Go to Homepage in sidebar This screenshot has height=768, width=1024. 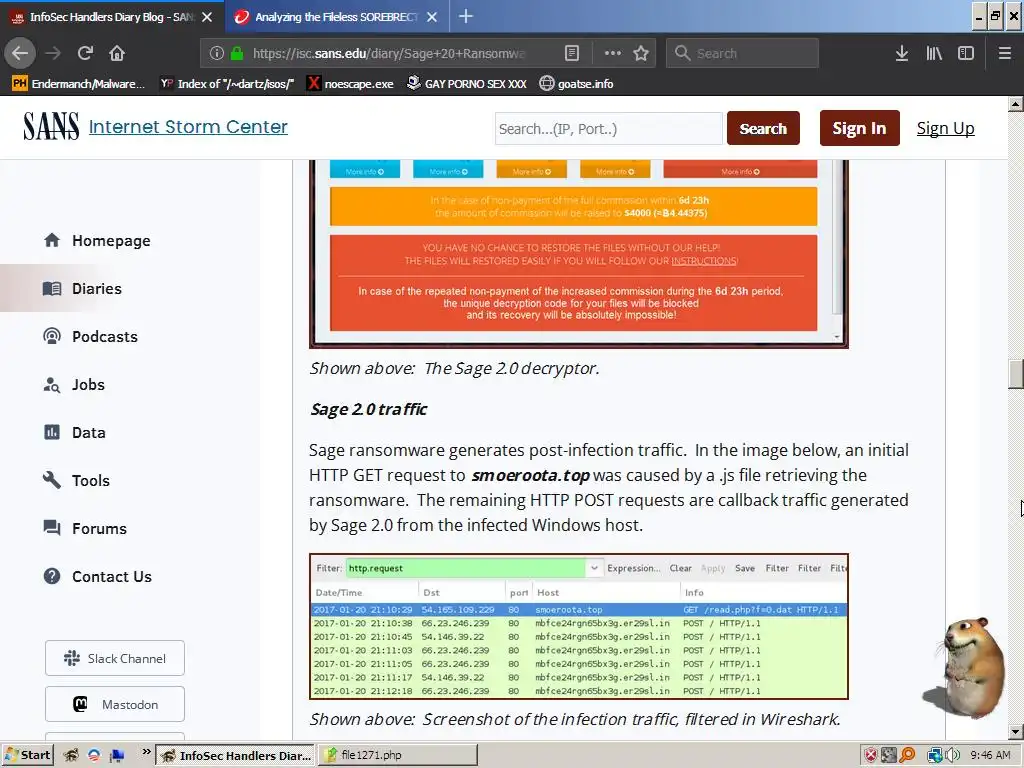111,241
